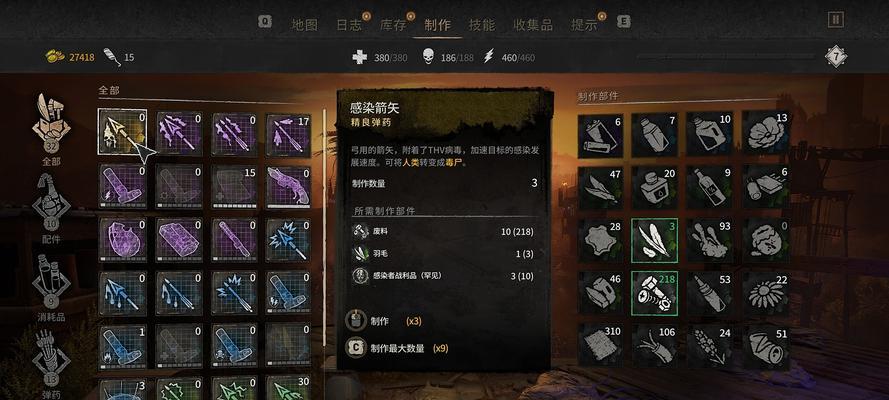
Task: Open the 配件 category in sidebar
Action: click(51, 203)
